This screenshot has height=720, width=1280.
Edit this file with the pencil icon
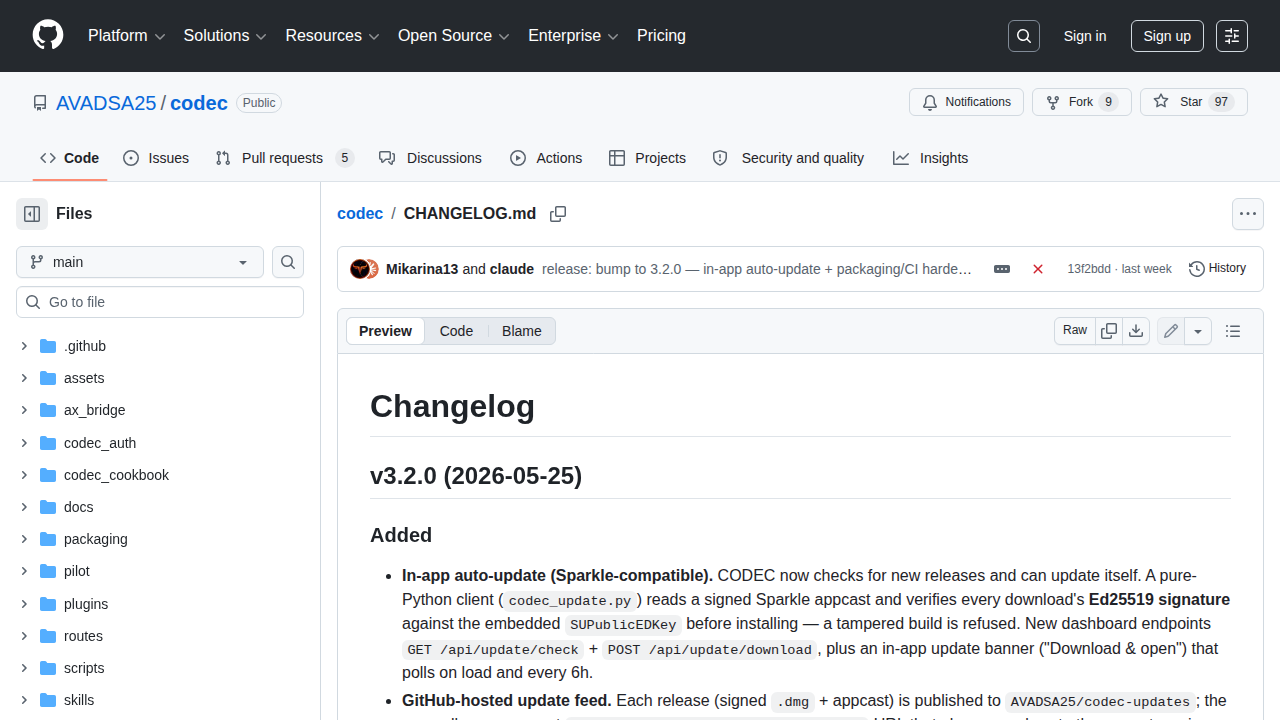[1171, 331]
